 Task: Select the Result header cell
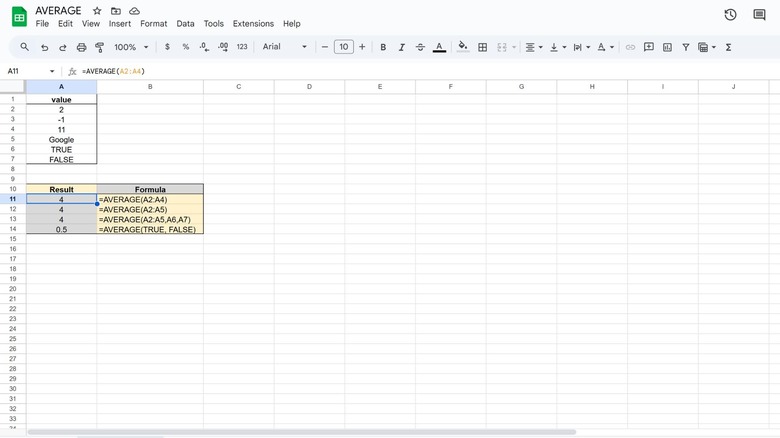pos(61,189)
